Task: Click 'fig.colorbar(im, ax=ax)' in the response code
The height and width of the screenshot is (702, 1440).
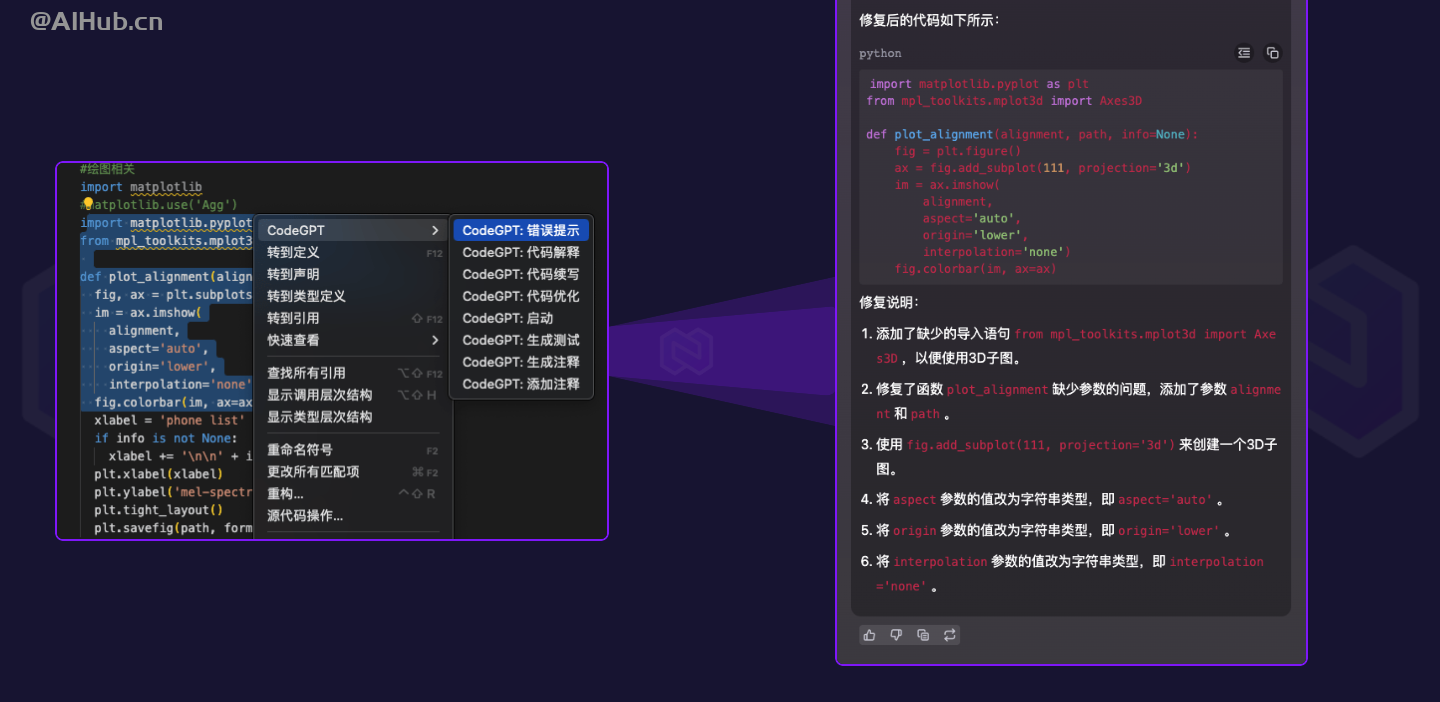Action: tap(975, 269)
